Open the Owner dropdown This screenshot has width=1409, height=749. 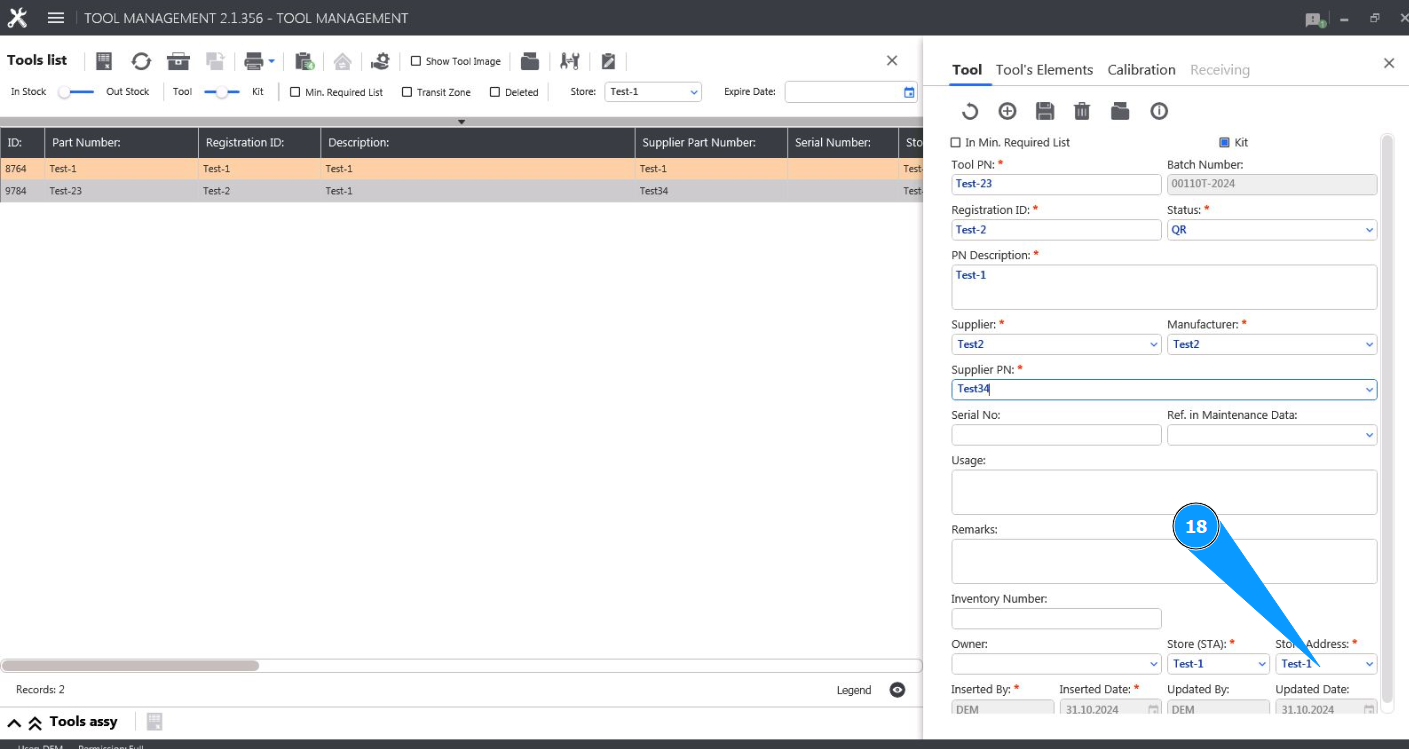click(x=1154, y=664)
